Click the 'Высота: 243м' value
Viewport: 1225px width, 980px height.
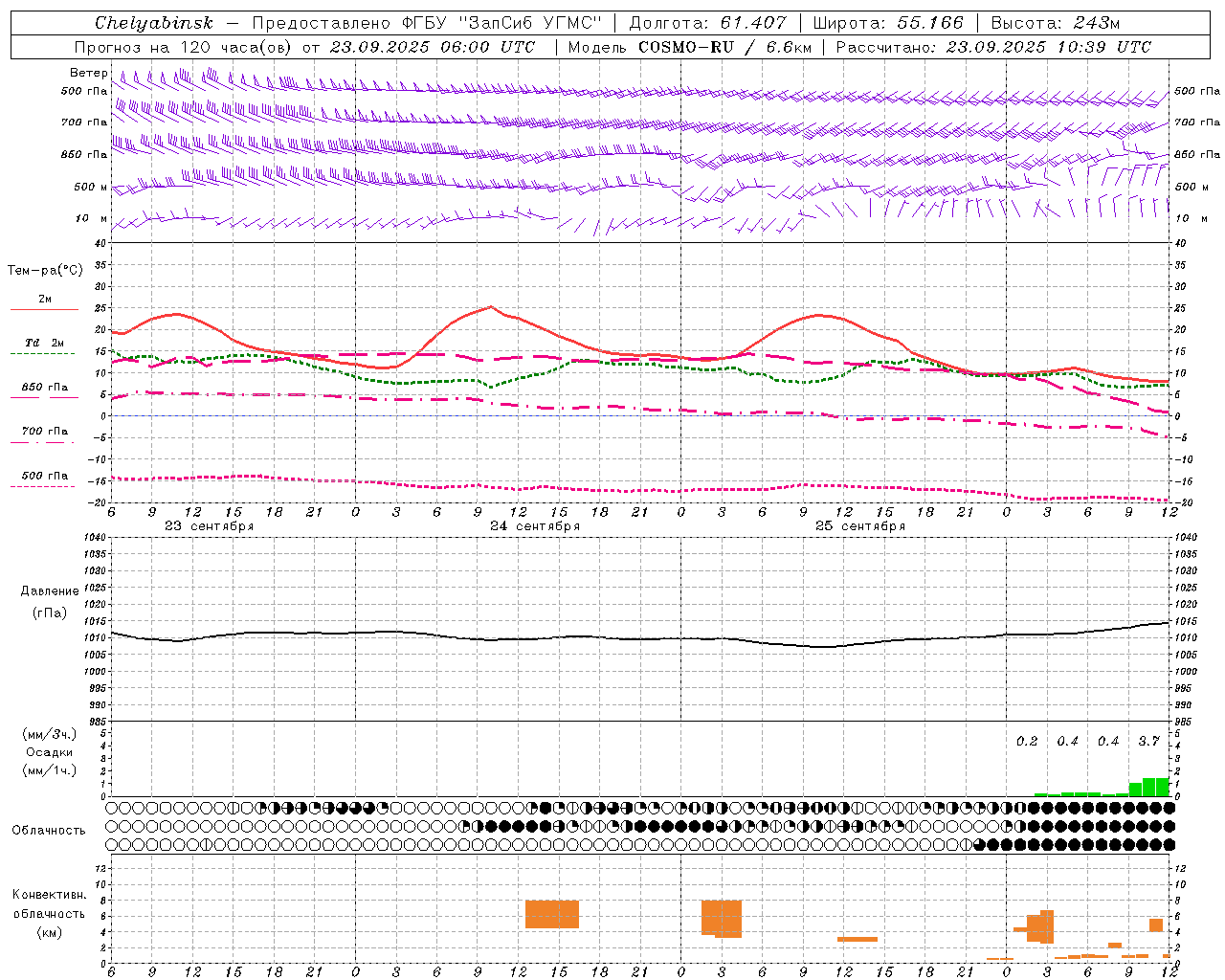1056,23
